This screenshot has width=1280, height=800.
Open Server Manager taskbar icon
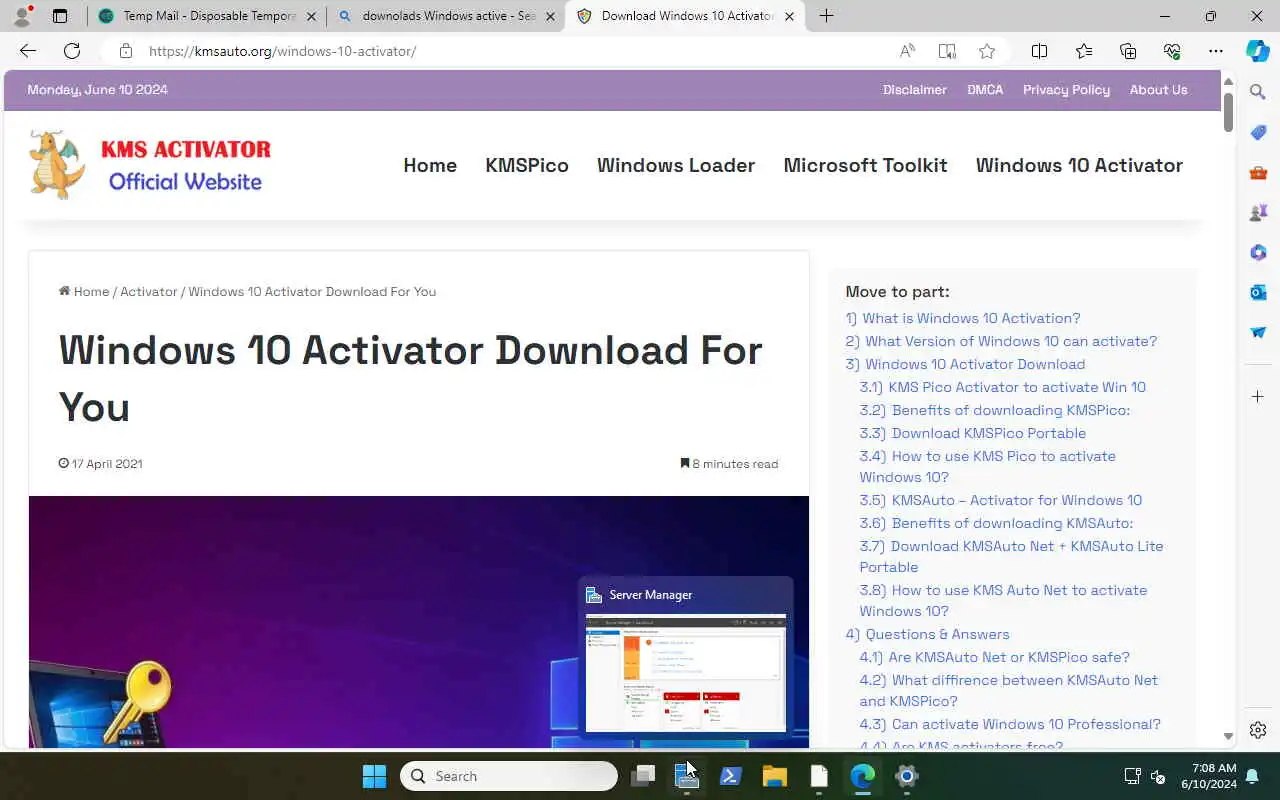(x=687, y=776)
